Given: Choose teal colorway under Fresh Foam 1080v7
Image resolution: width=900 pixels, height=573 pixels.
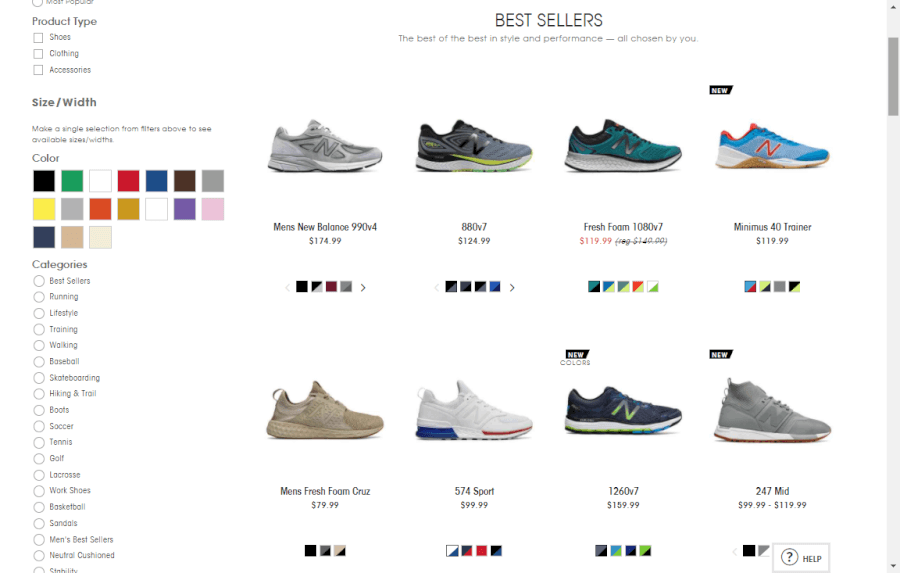Looking at the screenshot, I should coord(594,286).
